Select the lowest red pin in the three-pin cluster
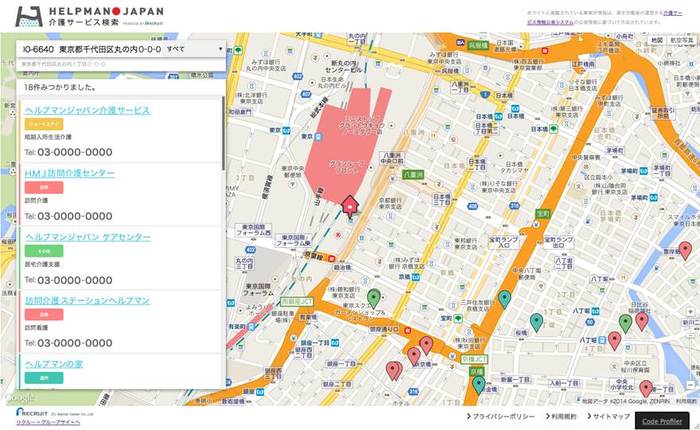Viewport: 700px width, 430px height. (x=393, y=370)
